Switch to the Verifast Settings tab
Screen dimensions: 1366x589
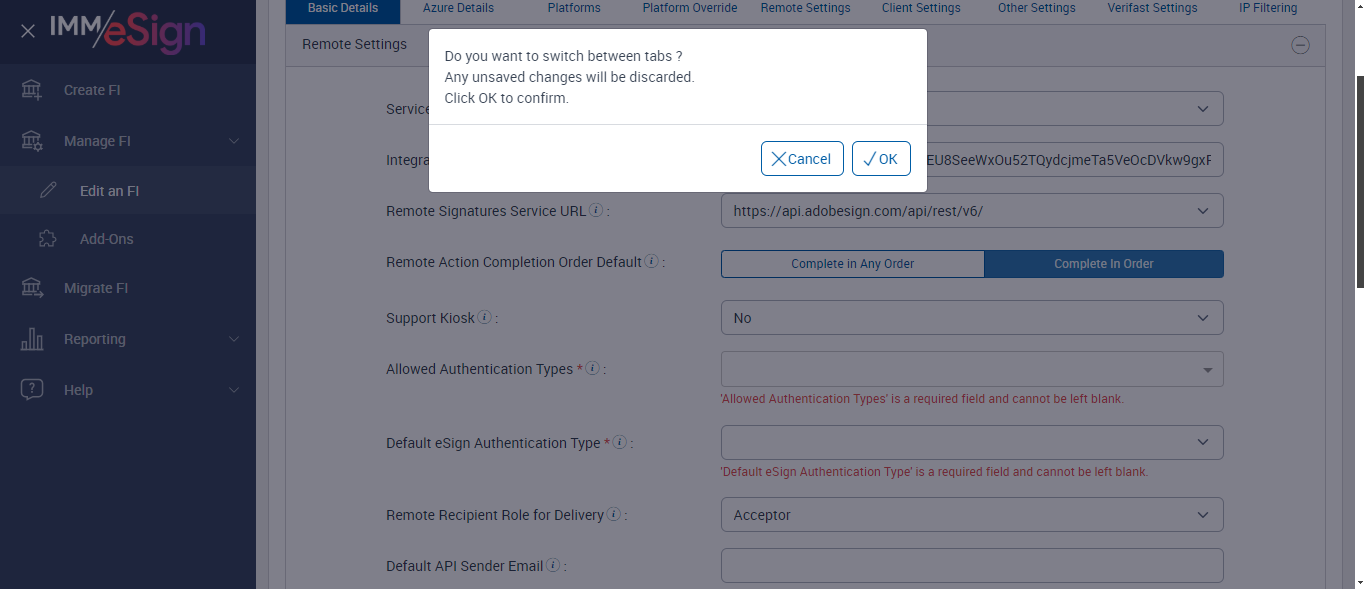coord(1152,9)
